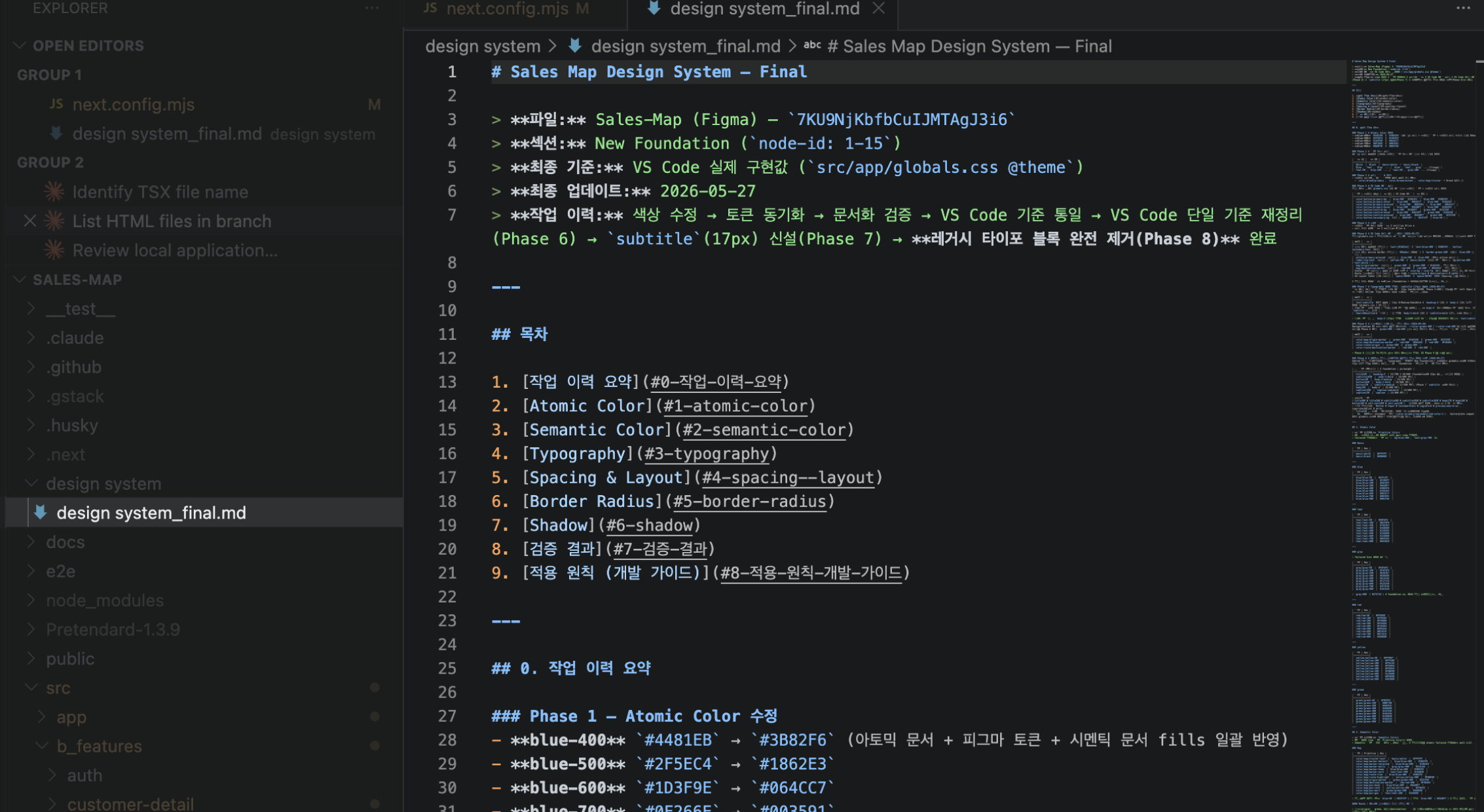Image resolution: width=1484 pixels, height=812 pixels.
Task: Expand the auth folder
Action: coord(52,775)
